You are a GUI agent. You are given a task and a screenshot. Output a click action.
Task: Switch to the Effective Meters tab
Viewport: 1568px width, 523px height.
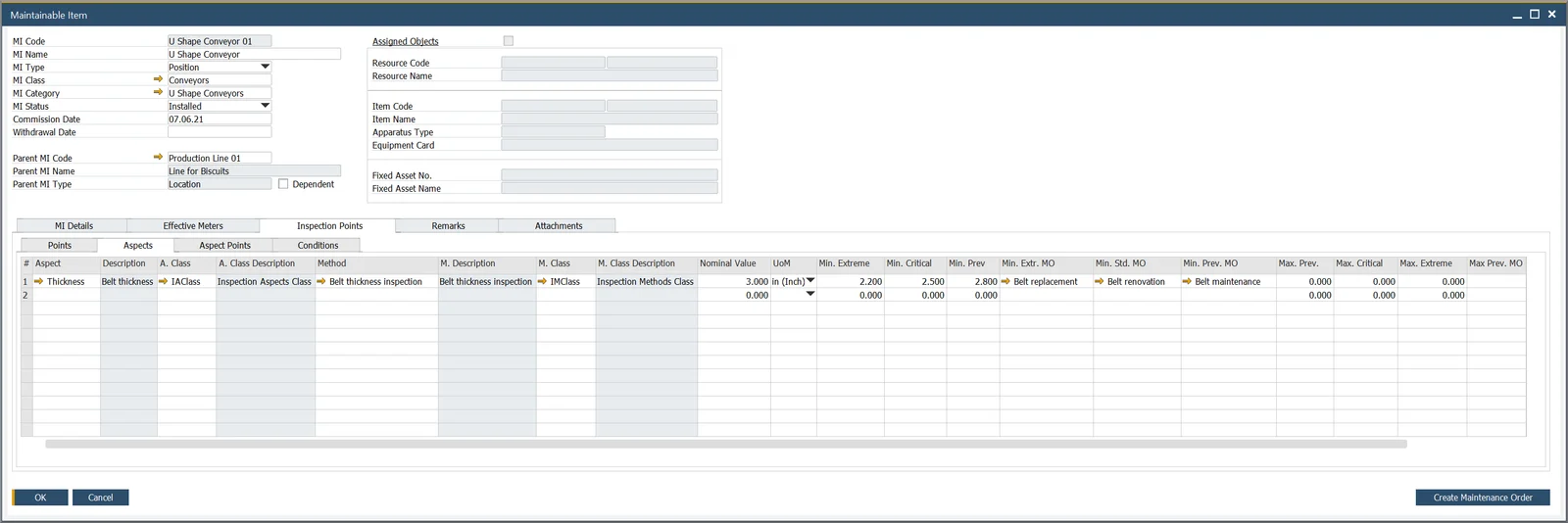[x=193, y=225]
